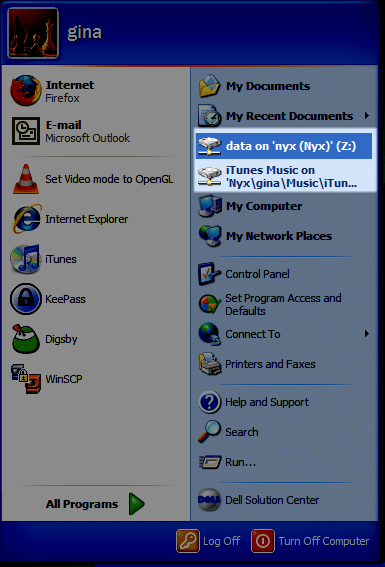
Task: Click the "My Documents" label
Action: pos(268,86)
